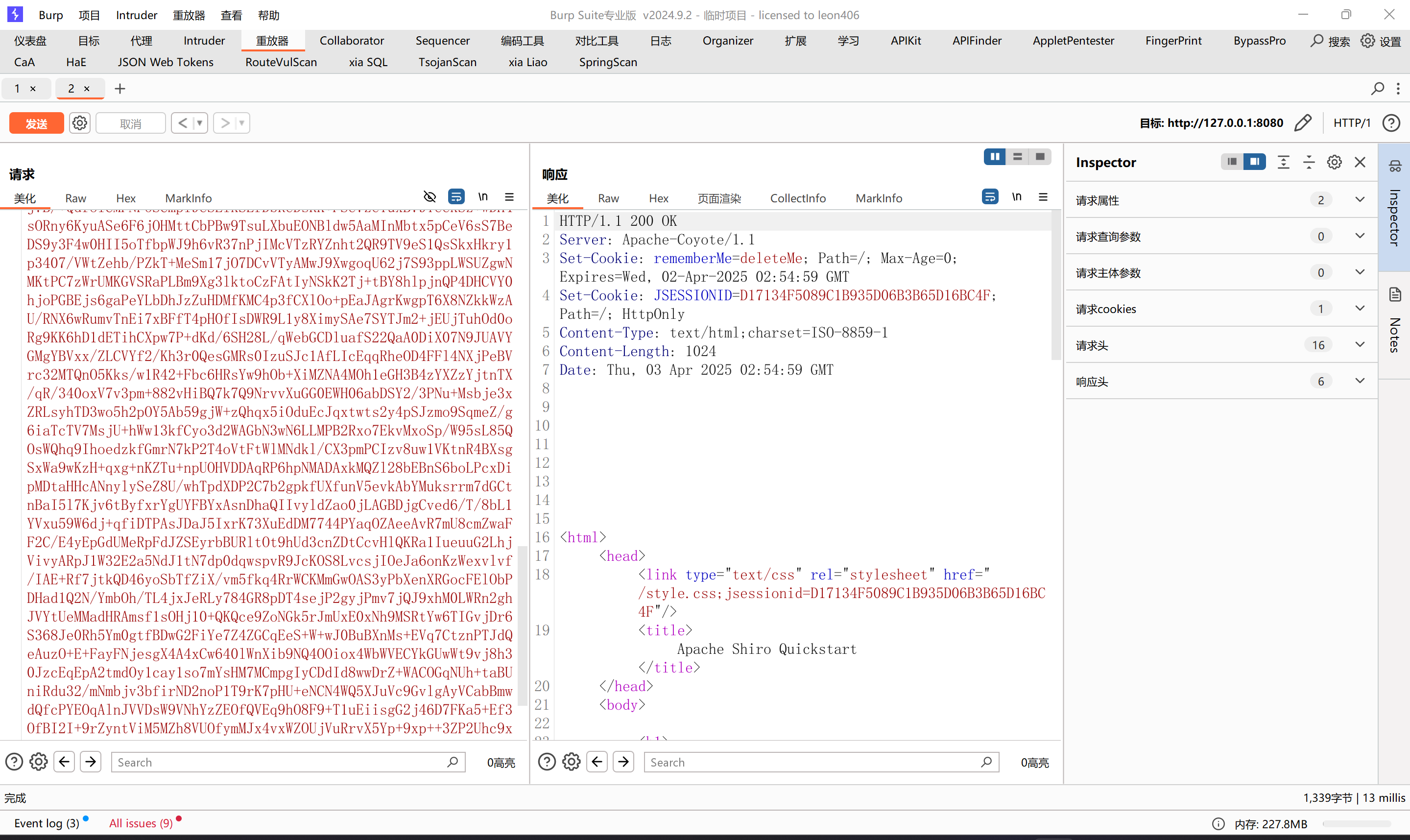Image resolution: width=1410 pixels, height=840 pixels.
Task: Toggle hide non-printable chars eye icon in request
Action: [430, 197]
